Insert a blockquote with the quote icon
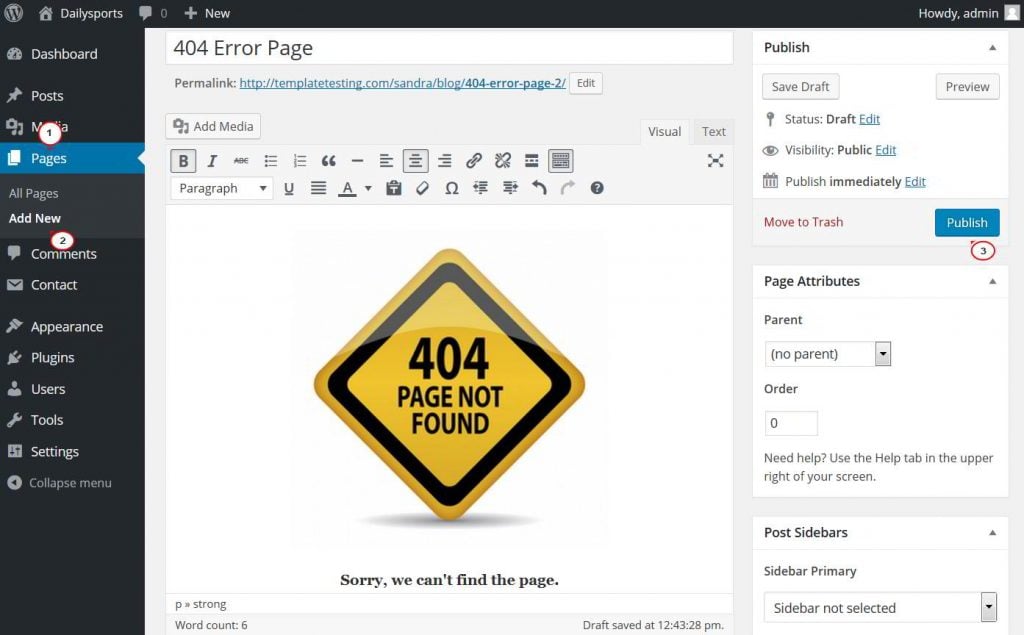The width and height of the screenshot is (1024, 635). (x=328, y=161)
